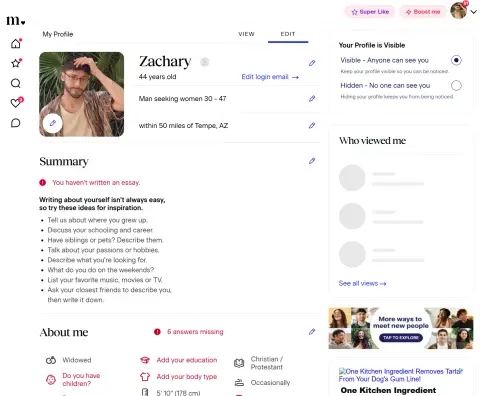Switch to the EDIT tab
The height and width of the screenshot is (396, 480).
pos(288,34)
